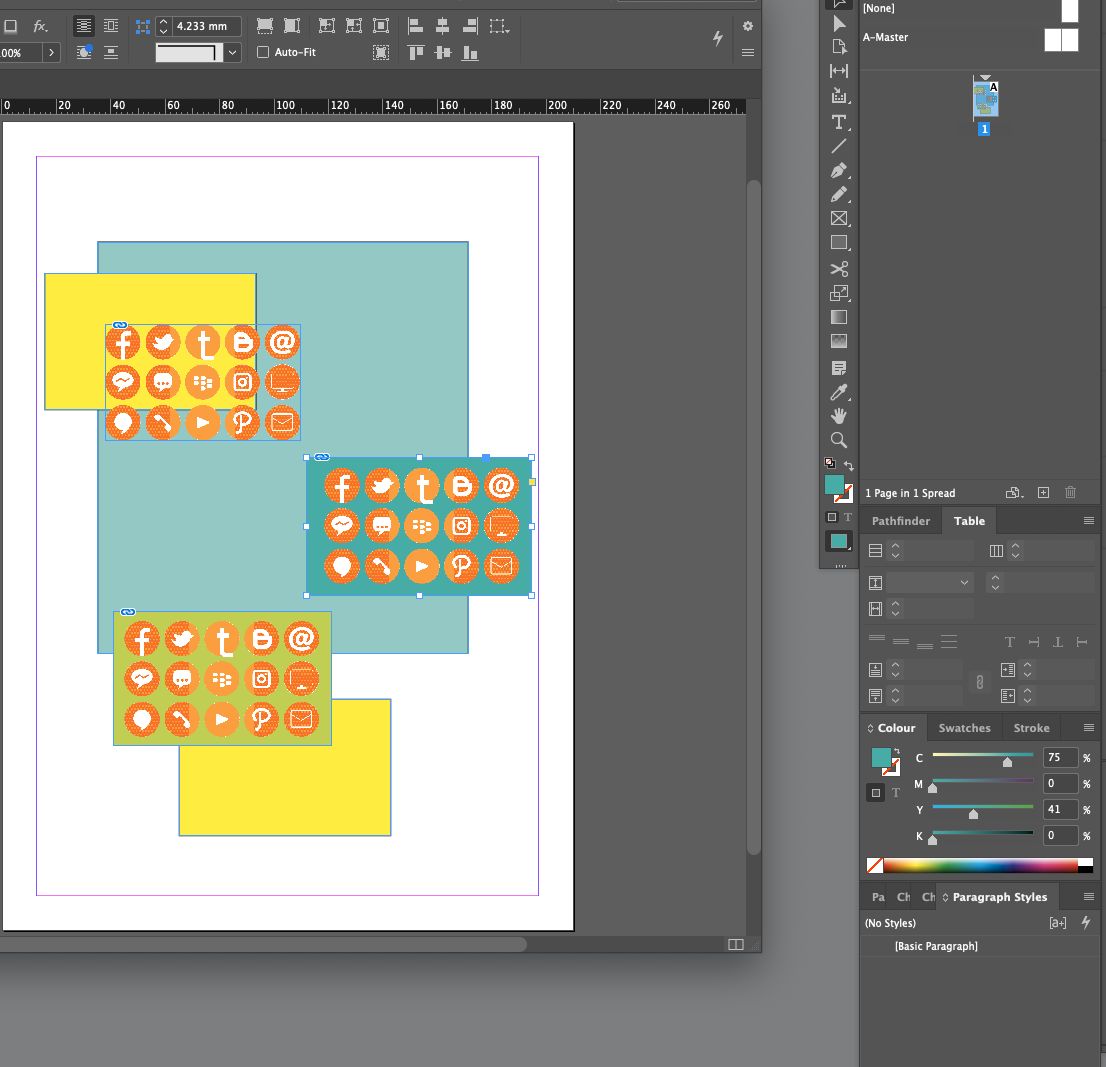Fit content proportionally in control bar

point(291,26)
